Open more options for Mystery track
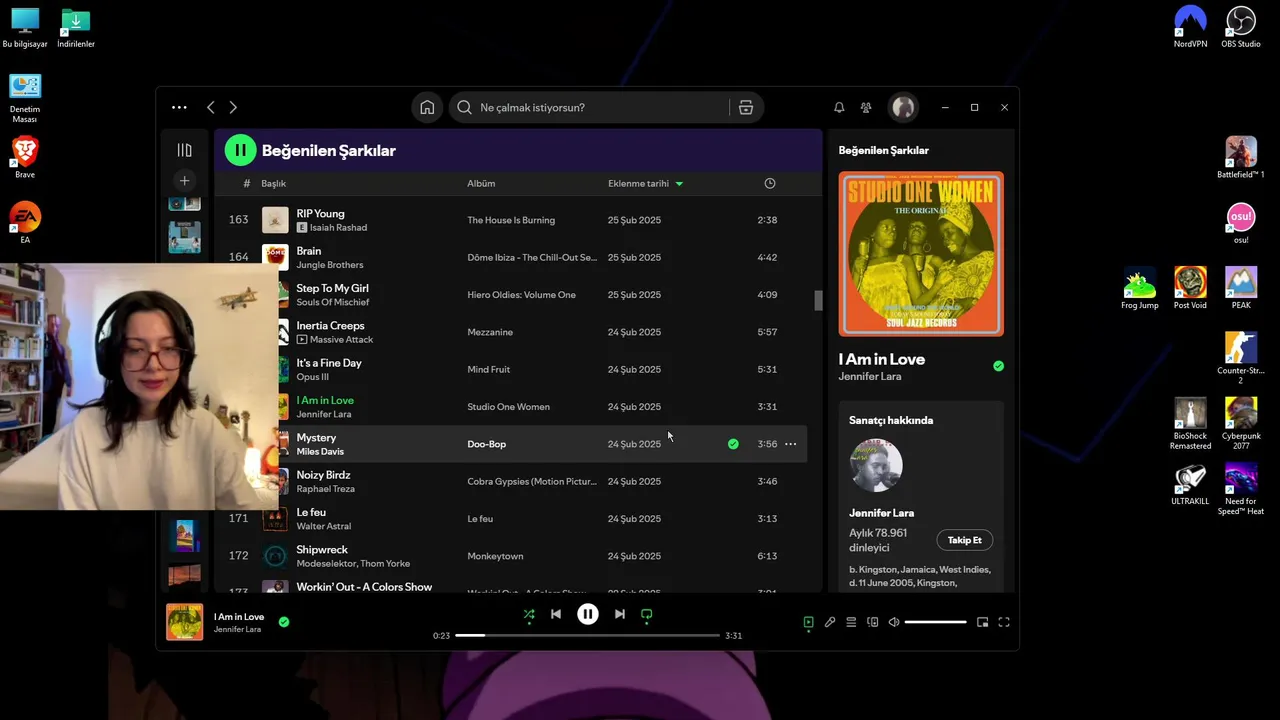 coord(790,444)
